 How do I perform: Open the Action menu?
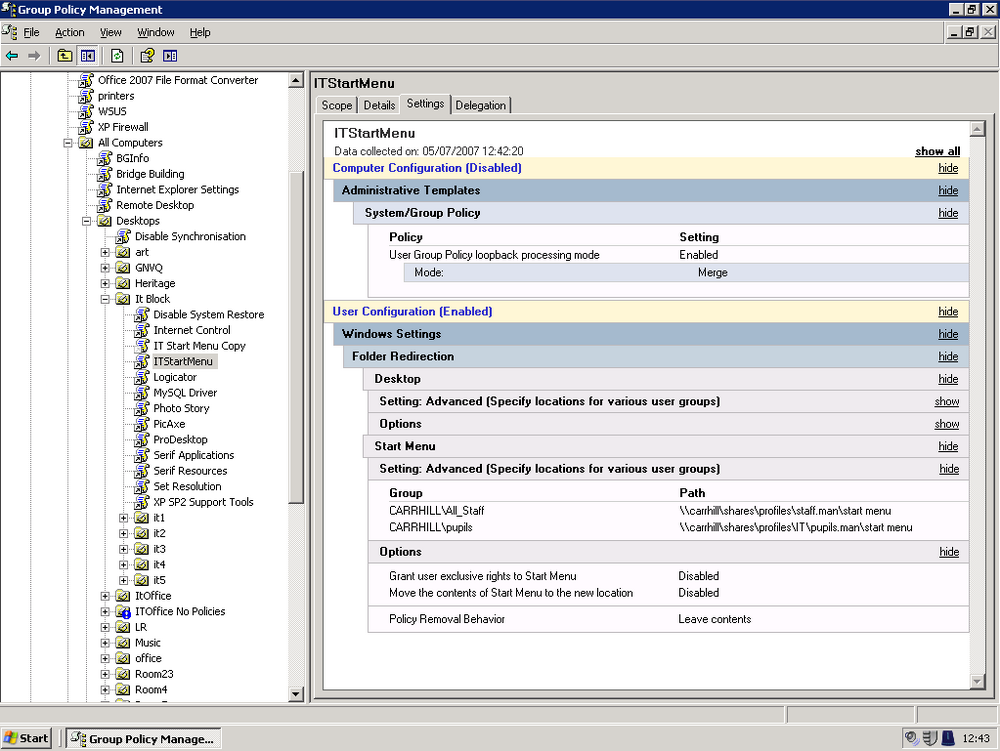point(70,33)
